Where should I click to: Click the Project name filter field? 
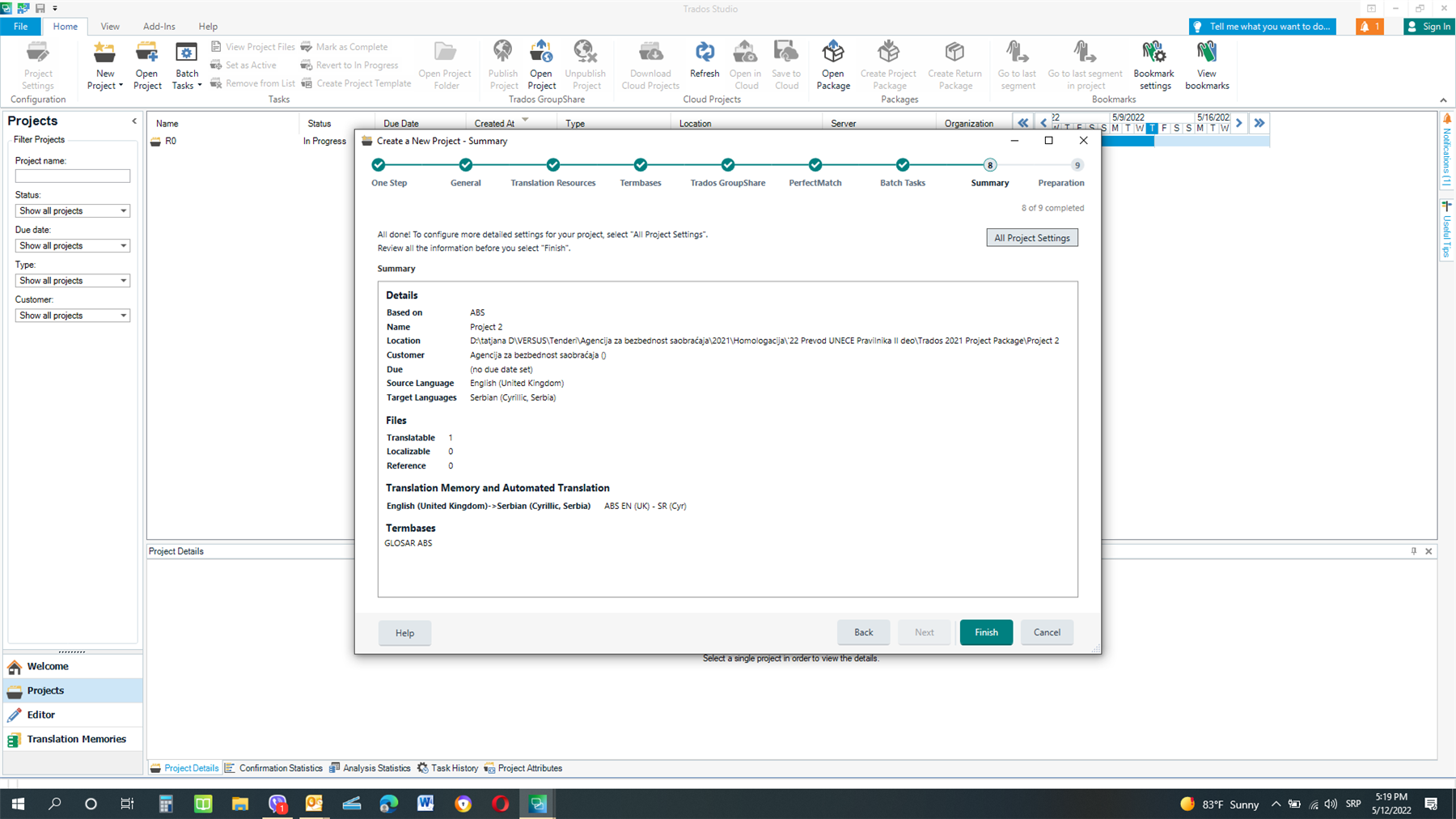73,176
